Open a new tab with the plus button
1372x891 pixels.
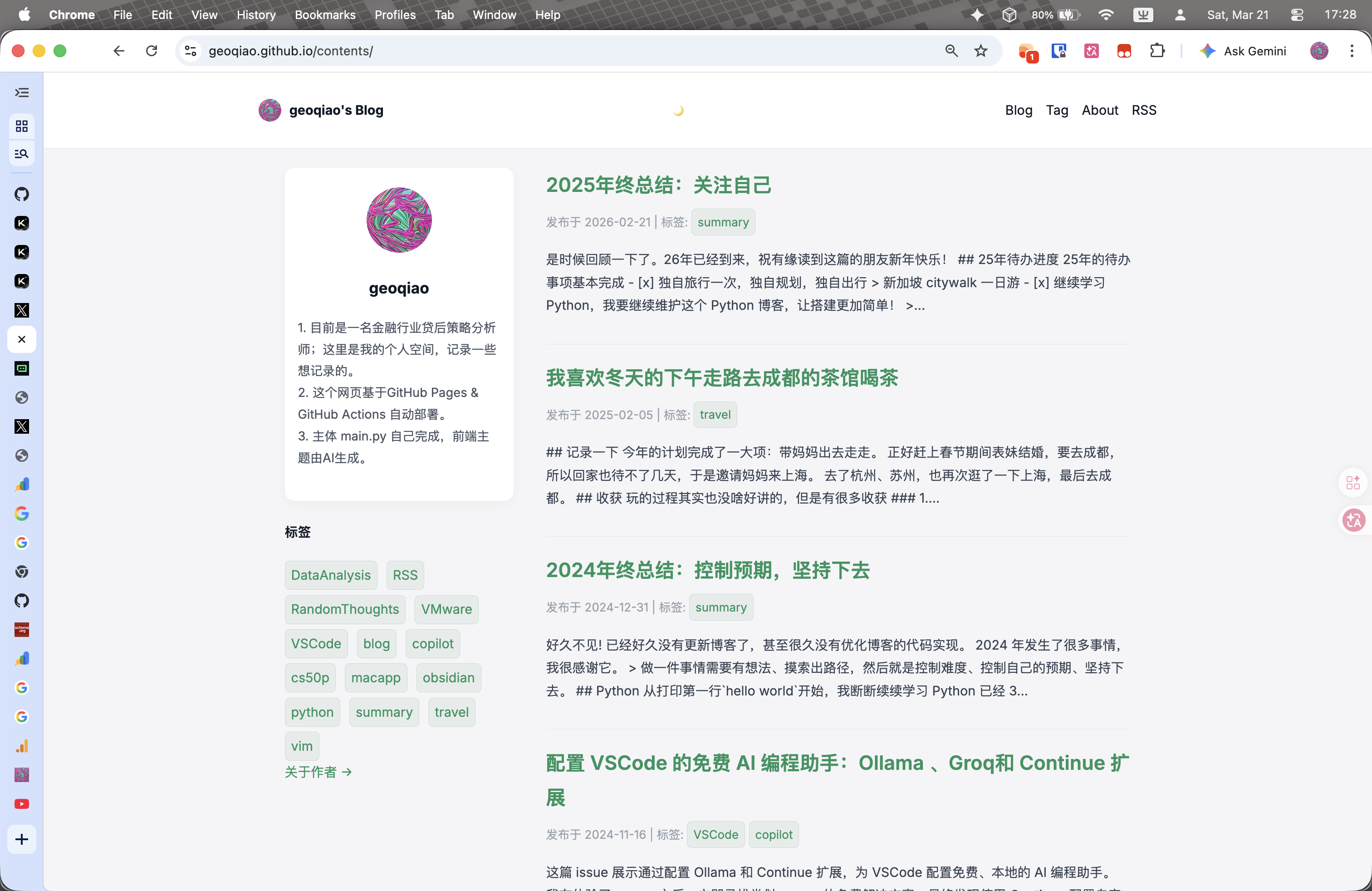(22, 839)
